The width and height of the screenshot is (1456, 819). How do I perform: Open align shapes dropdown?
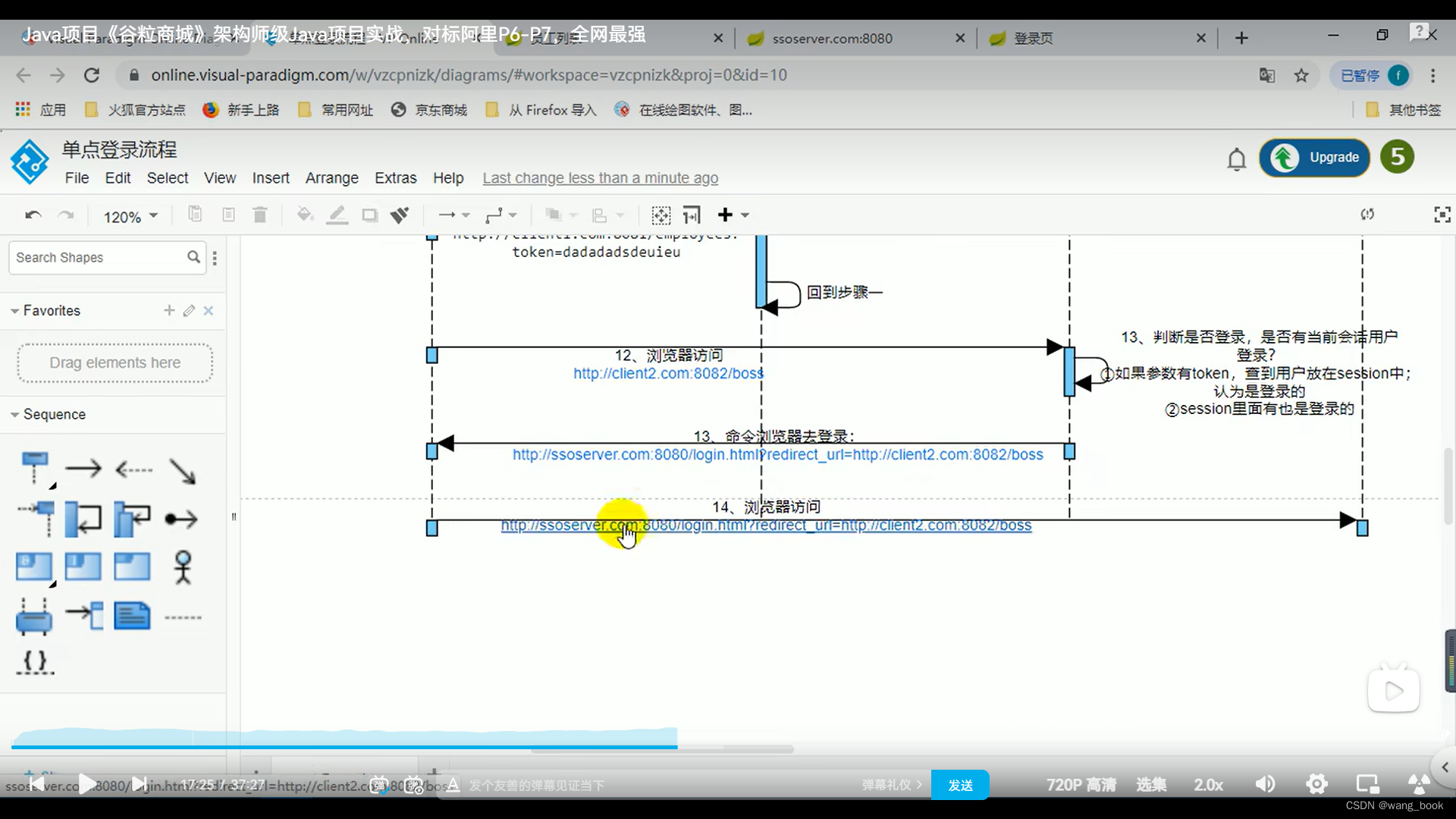(x=608, y=215)
